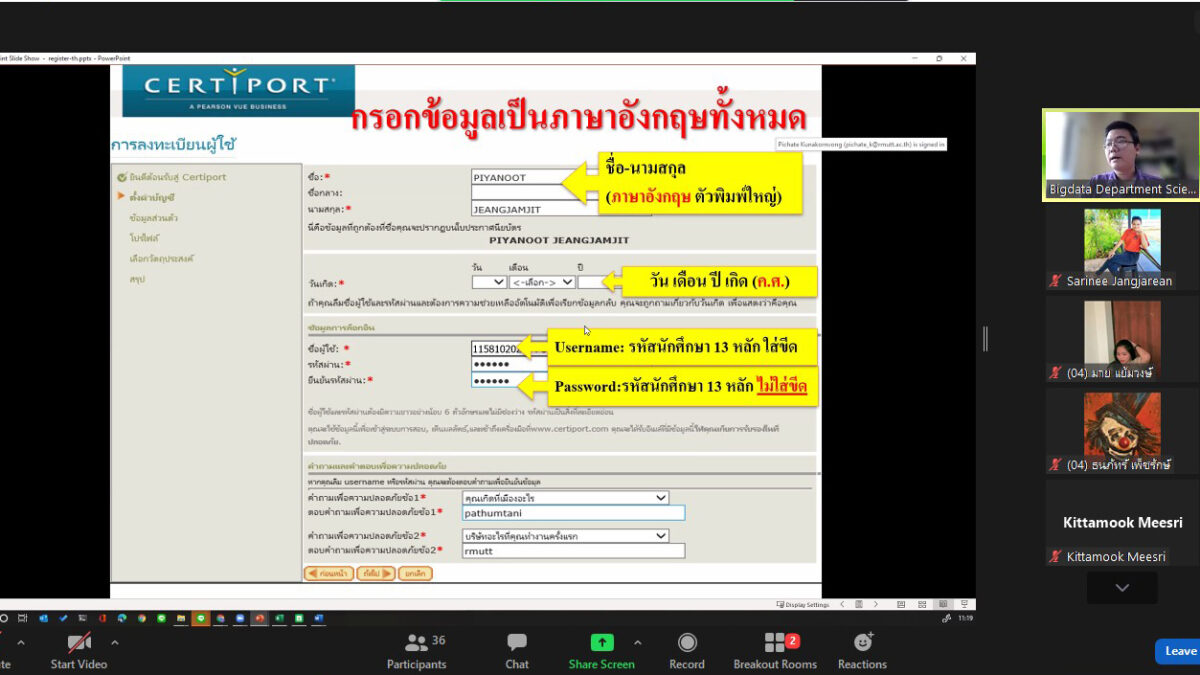This screenshot has width=1200, height=675.
Task: Select ตั้งค่าบัญชี in the sidebar
Action: tap(151, 197)
